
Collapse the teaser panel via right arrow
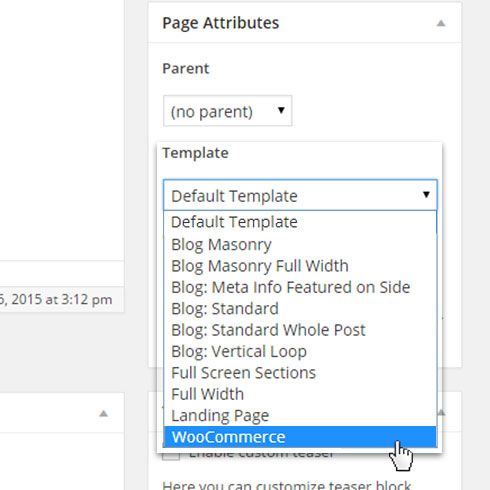point(441,412)
